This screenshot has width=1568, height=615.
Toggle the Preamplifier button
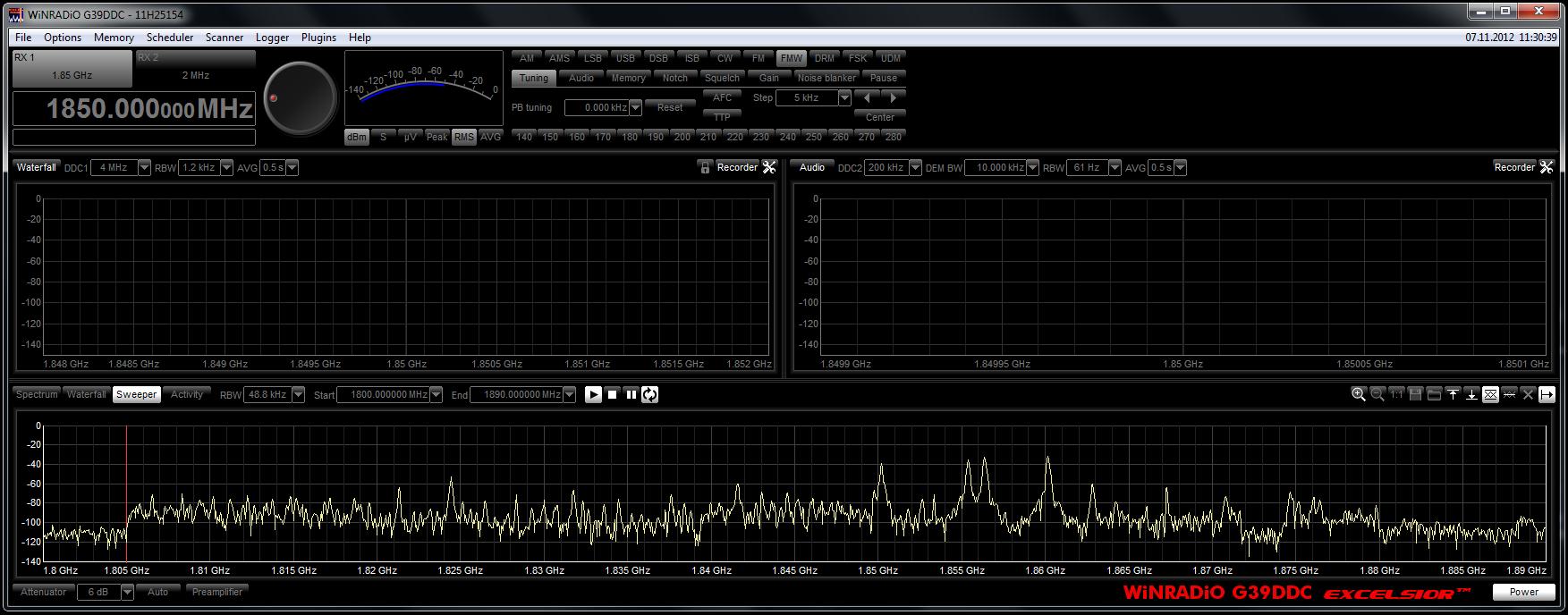point(217,592)
